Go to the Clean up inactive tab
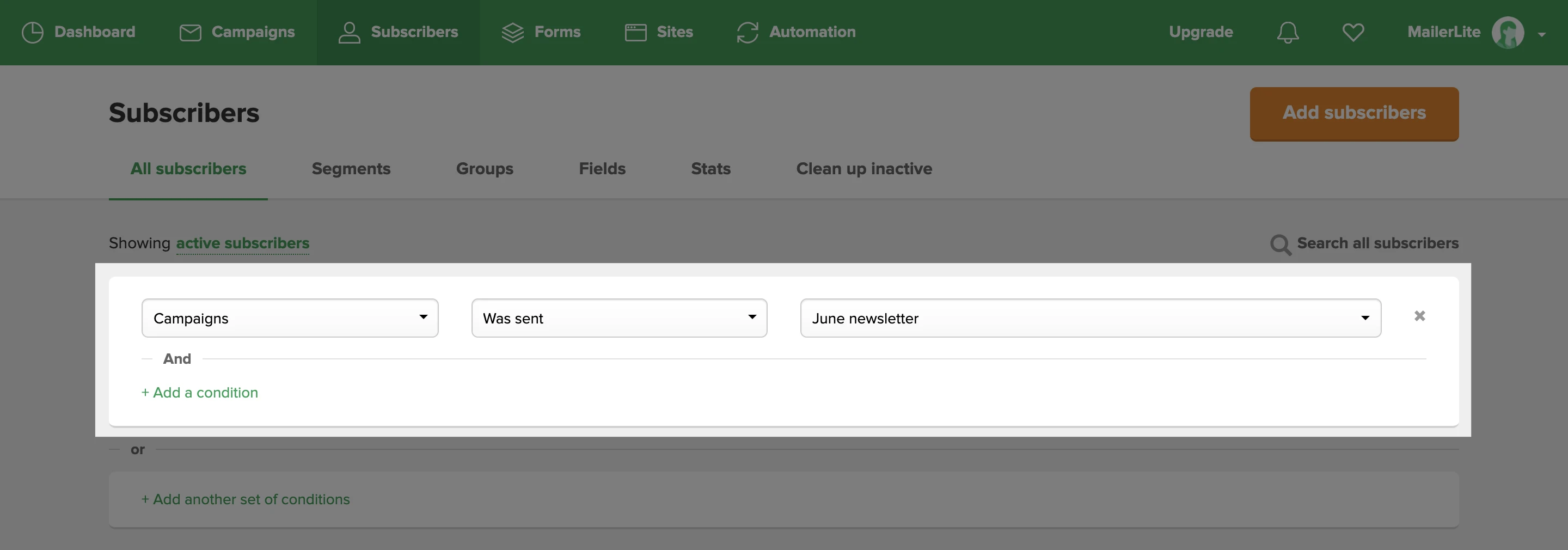The image size is (1568, 550). [x=863, y=169]
